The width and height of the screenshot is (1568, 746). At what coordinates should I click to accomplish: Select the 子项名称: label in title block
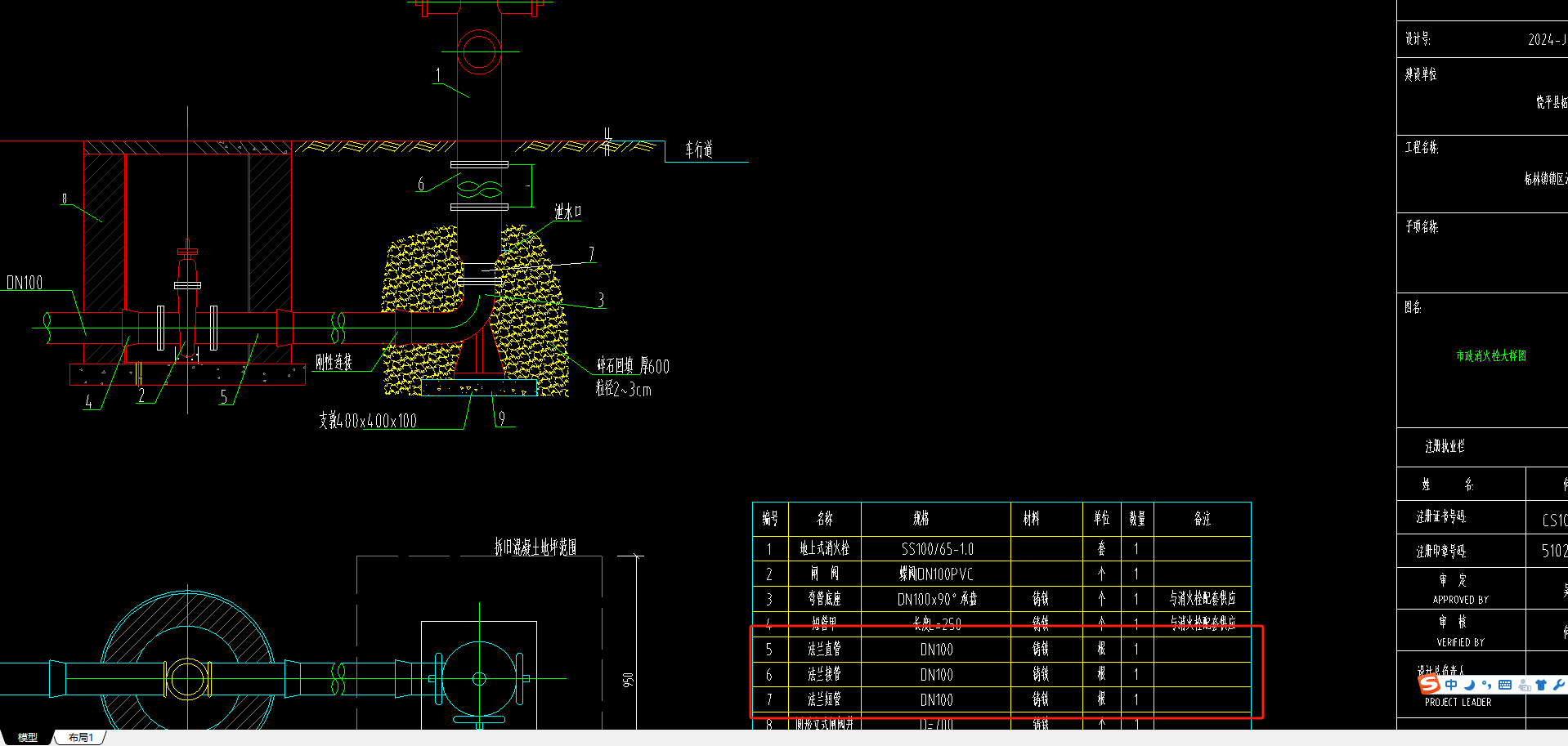tap(1422, 226)
